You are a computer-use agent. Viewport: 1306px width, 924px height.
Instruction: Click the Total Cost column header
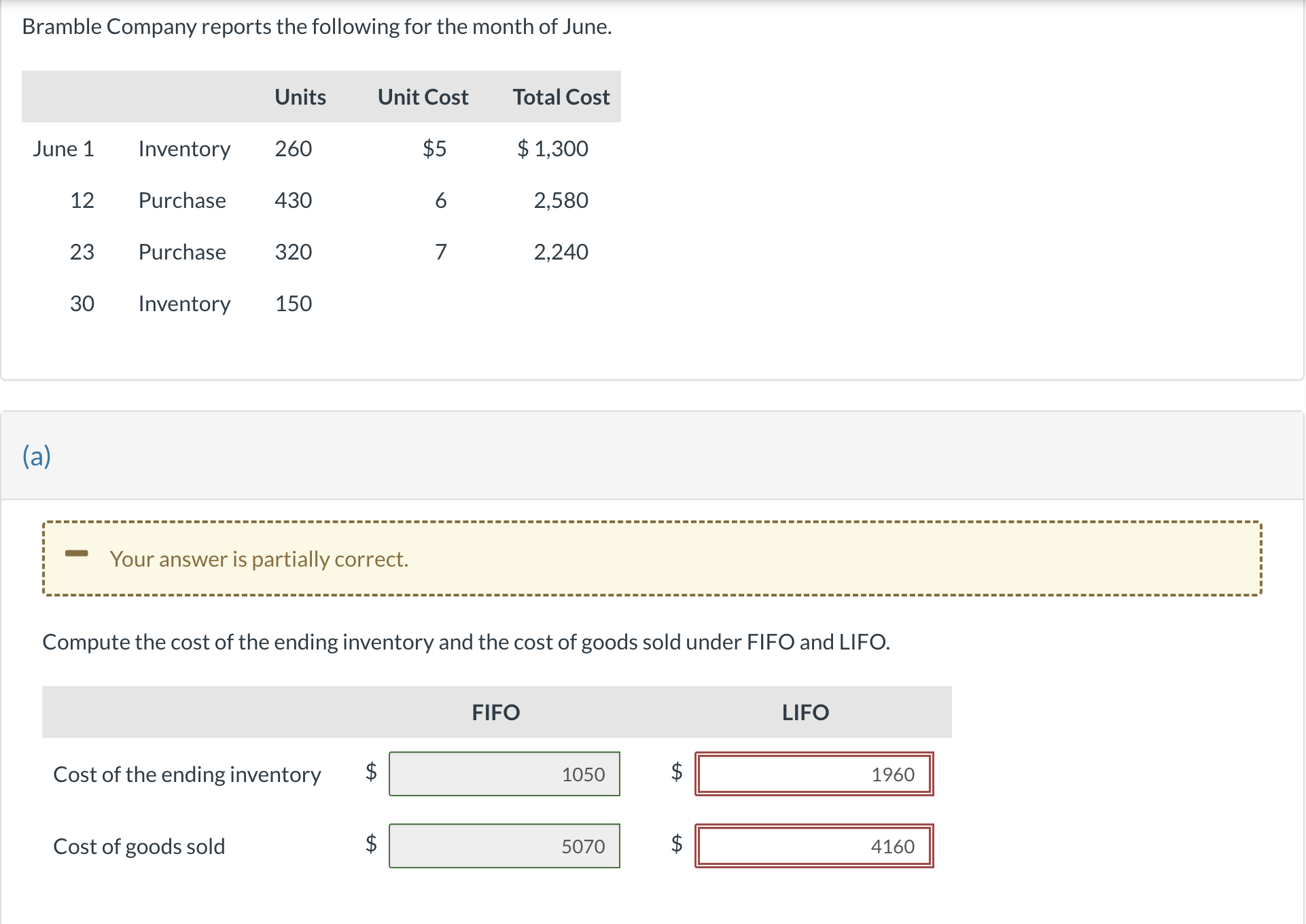pos(561,97)
